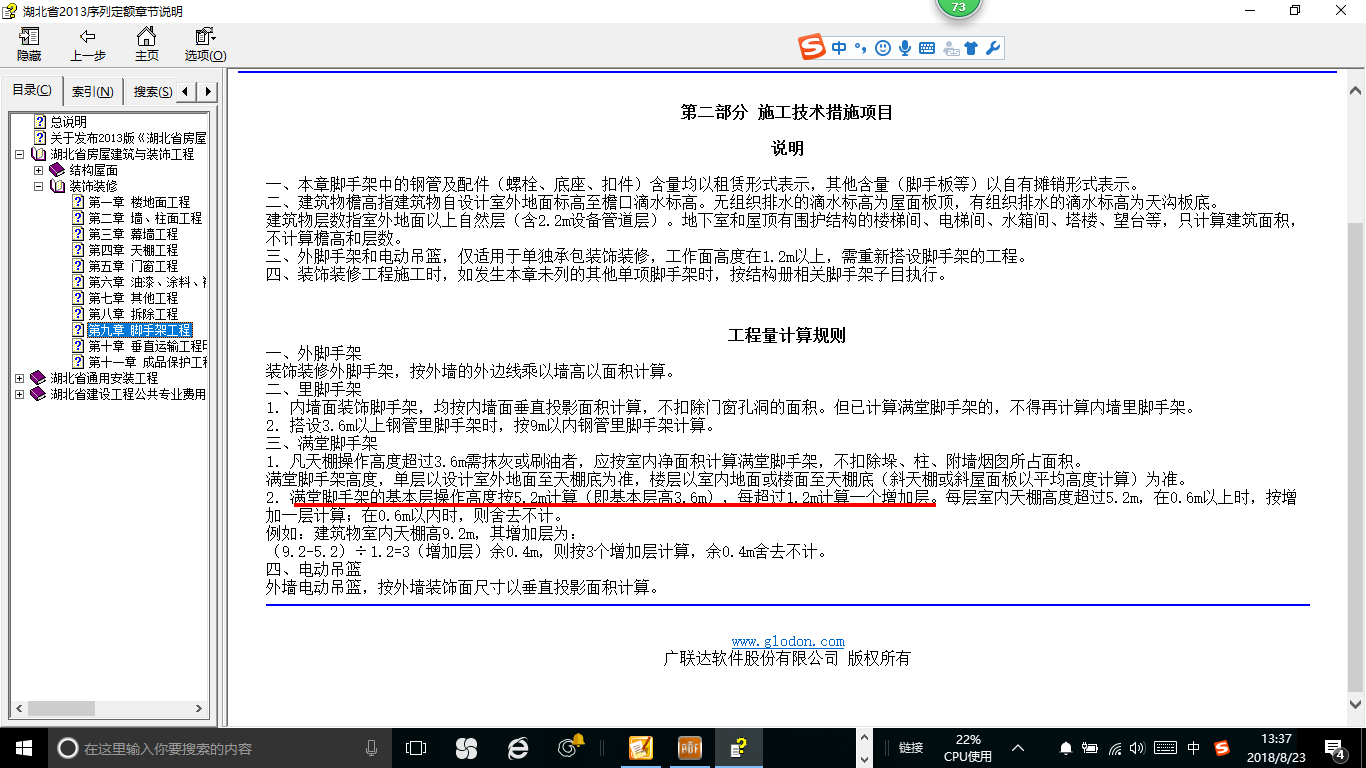Click the 装饰装修 open book icon

click(x=57, y=186)
